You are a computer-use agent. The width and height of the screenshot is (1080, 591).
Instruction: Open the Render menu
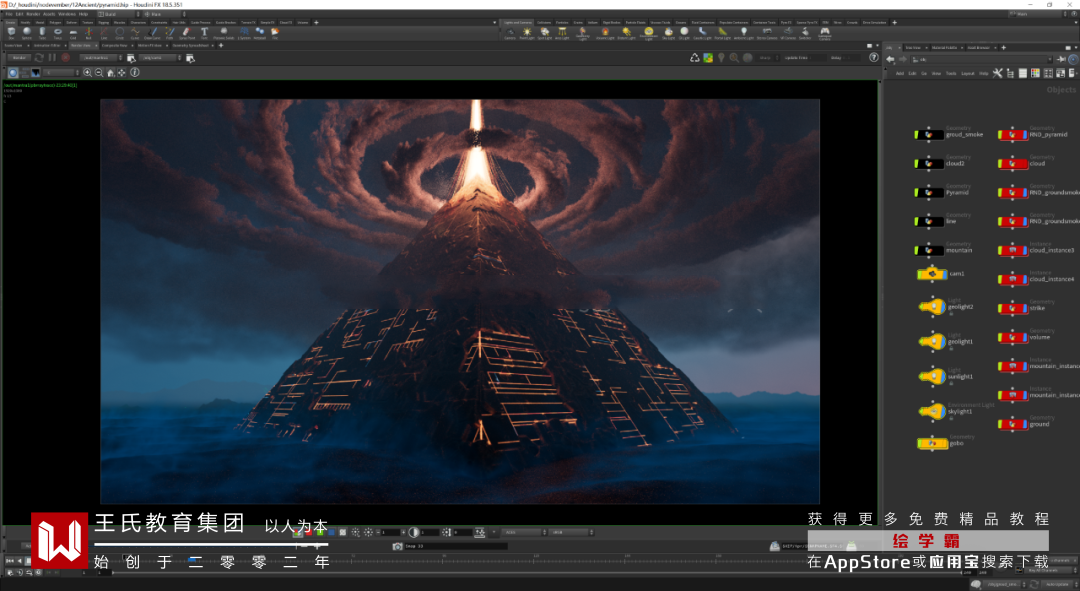click(x=33, y=14)
